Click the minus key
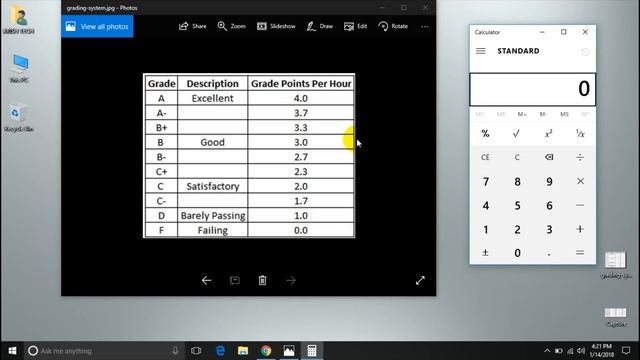Image resolution: width=640 pixels, height=360 pixels. pyautogui.click(x=580, y=205)
